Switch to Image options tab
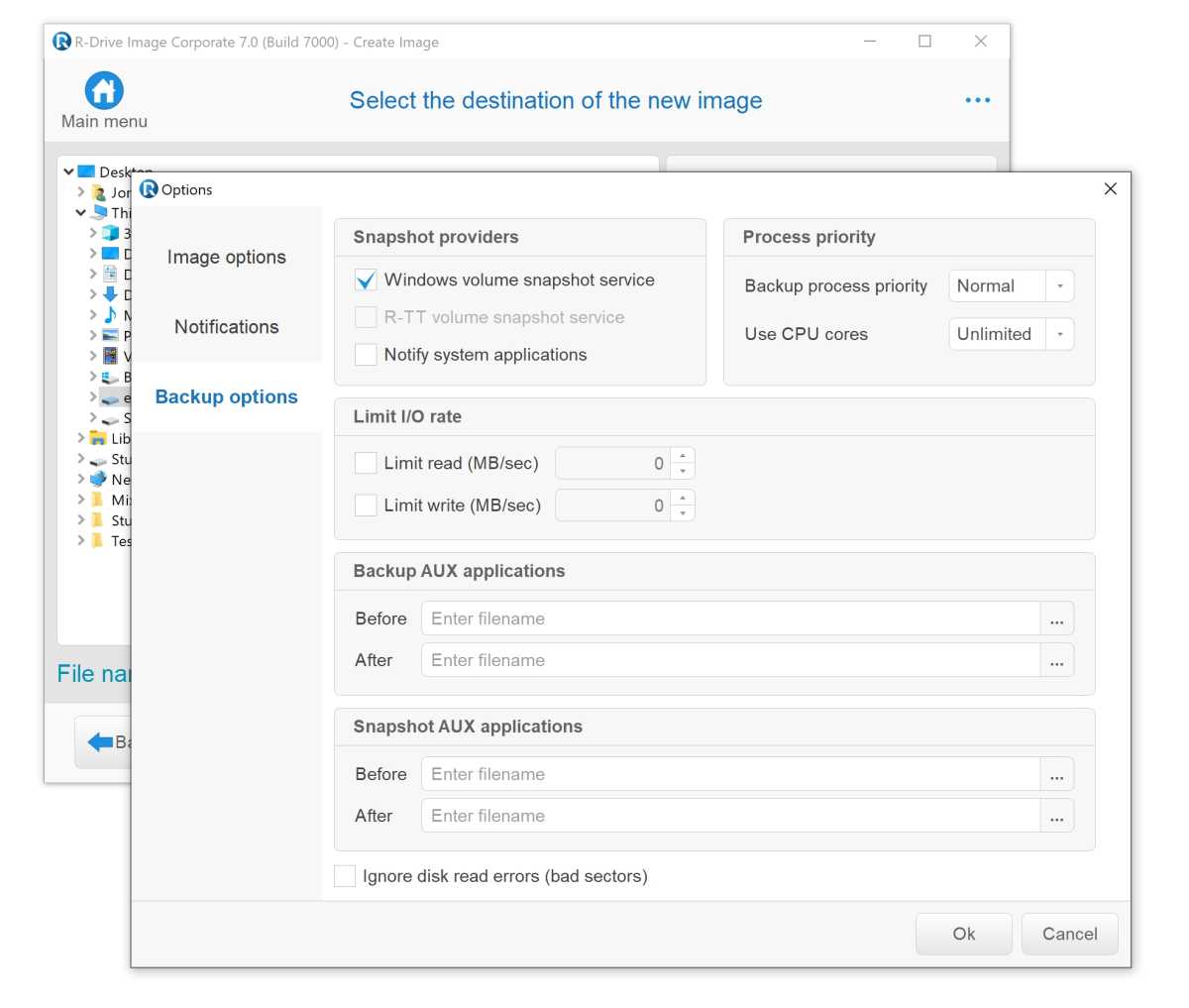The image size is (1189, 1008). pyautogui.click(x=227, y=257)
